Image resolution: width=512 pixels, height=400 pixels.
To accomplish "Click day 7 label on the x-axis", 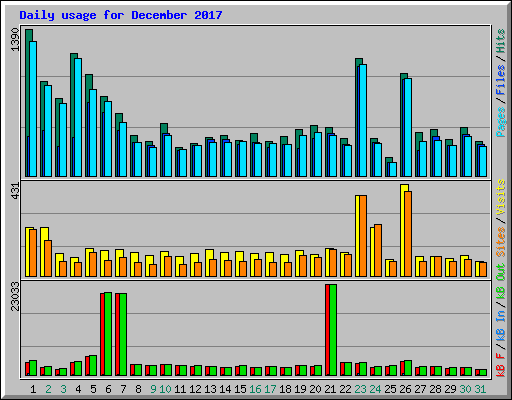I will tap(123, 389).
